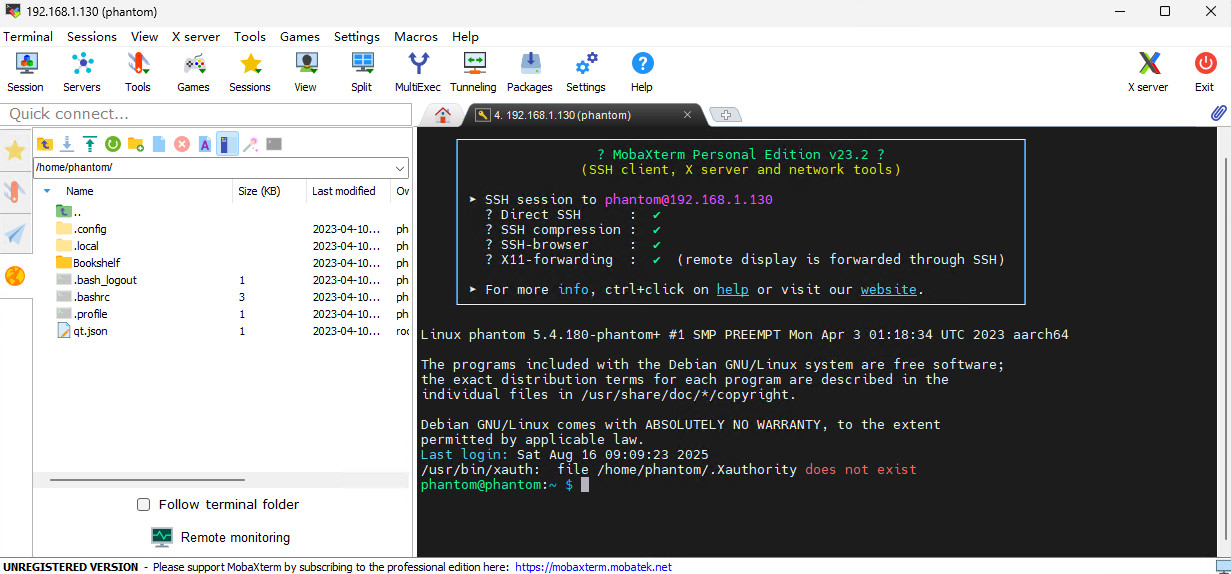Image resolution: width=1231 pixels, height=574 pixels.
Task: Toggle hidden files display icon
Action: (x=228, y=144)
